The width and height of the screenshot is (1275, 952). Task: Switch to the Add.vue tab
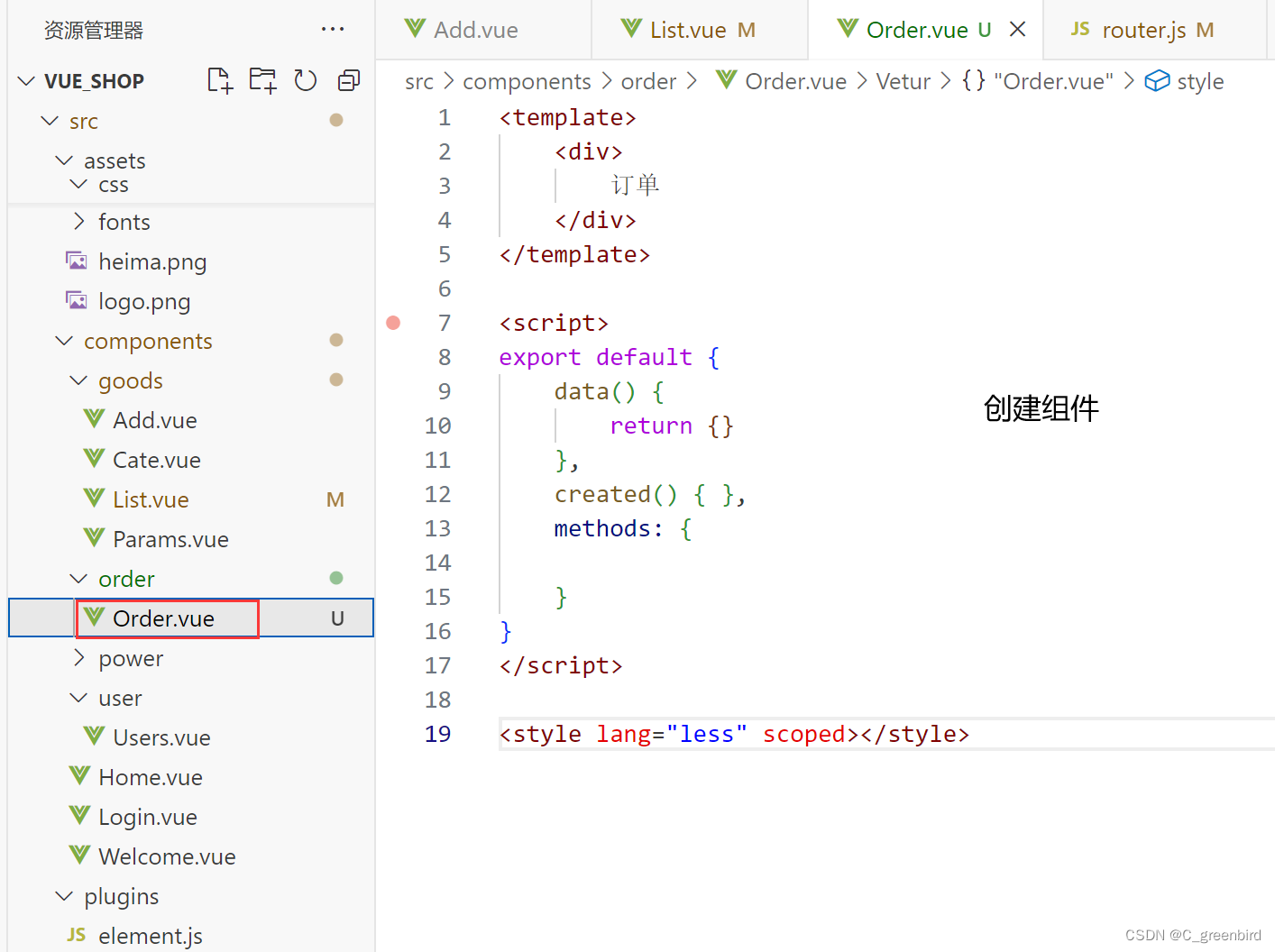click(x=483, y=30)
